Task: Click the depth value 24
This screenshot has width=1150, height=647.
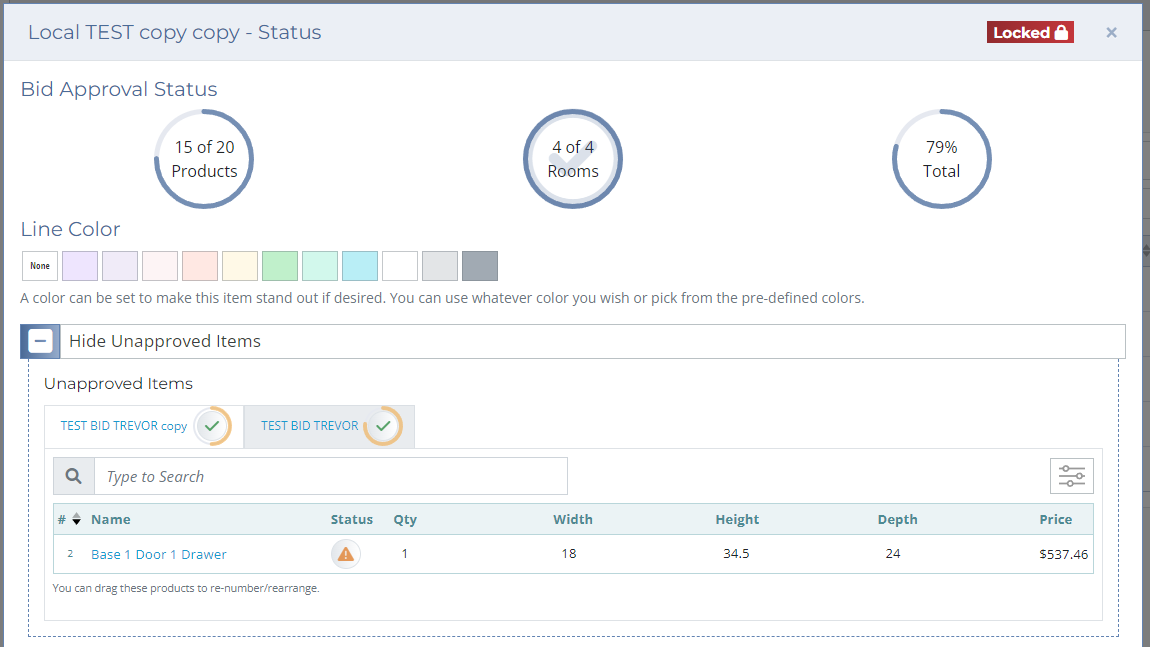Action: [893, 554]
